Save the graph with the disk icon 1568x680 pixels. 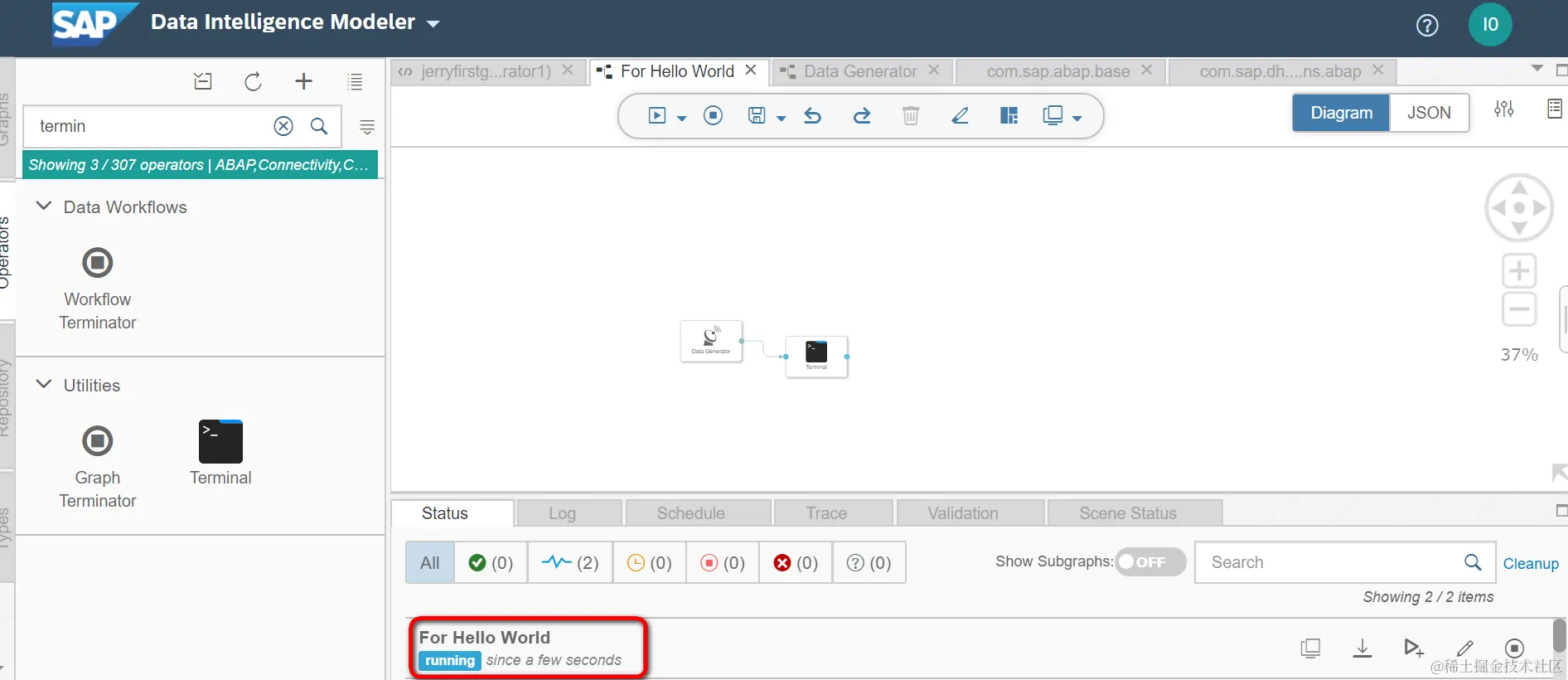757,115
